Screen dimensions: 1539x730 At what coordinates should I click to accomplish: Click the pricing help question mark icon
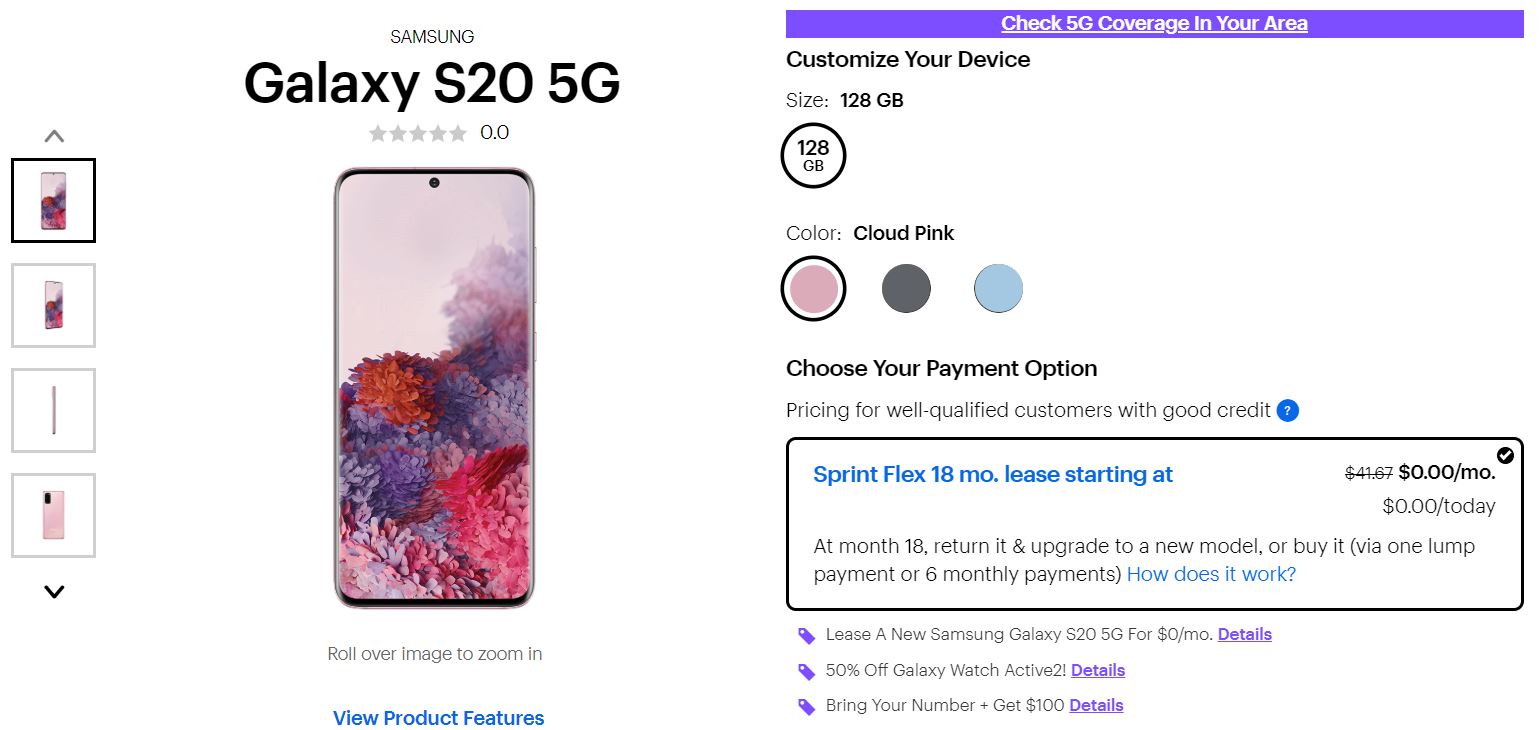tap(1288, 410)
